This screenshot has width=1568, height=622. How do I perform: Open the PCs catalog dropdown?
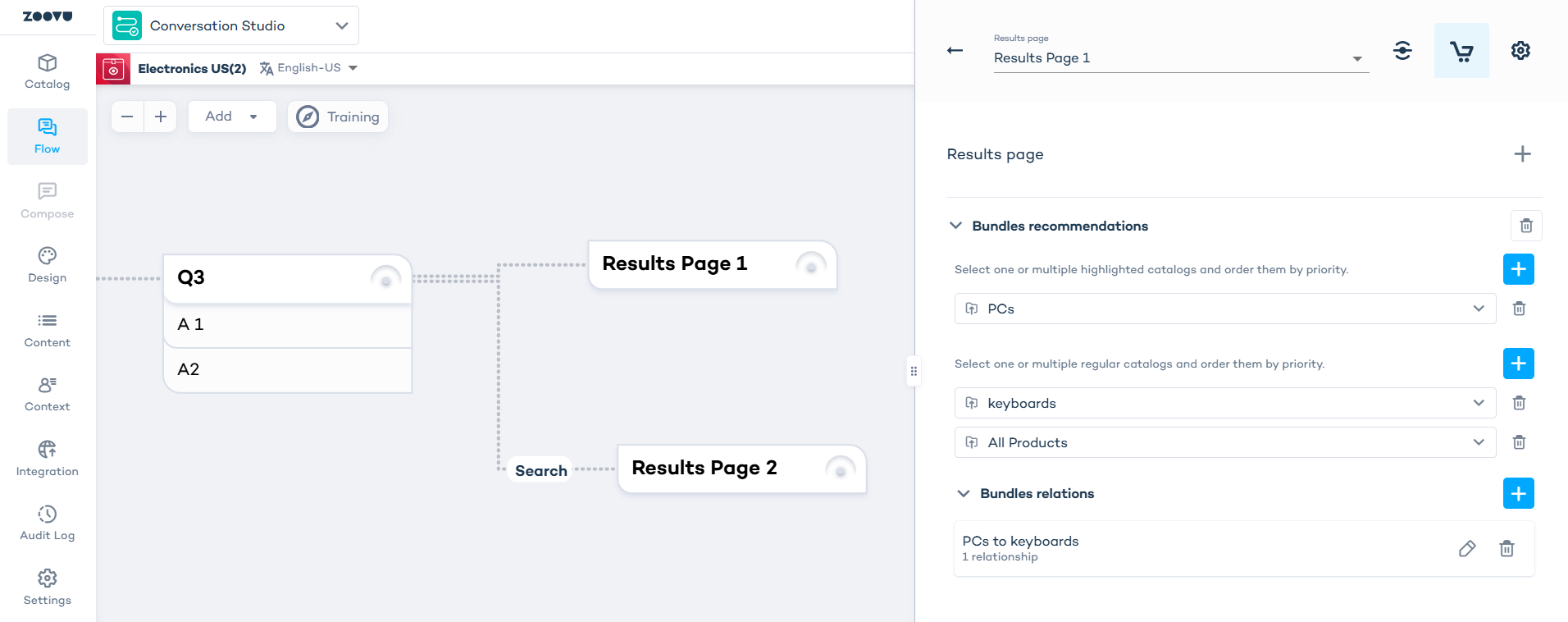click(1225, 309)
